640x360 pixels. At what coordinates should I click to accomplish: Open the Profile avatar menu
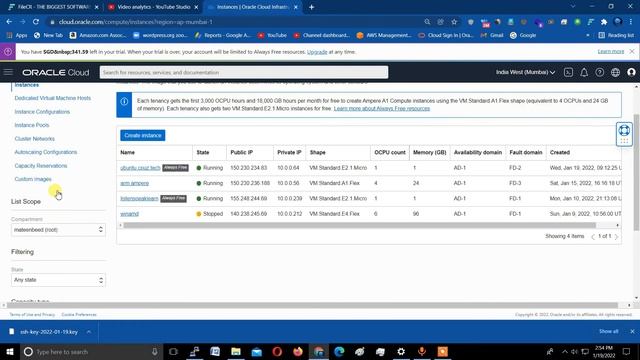tap(631, 72)
